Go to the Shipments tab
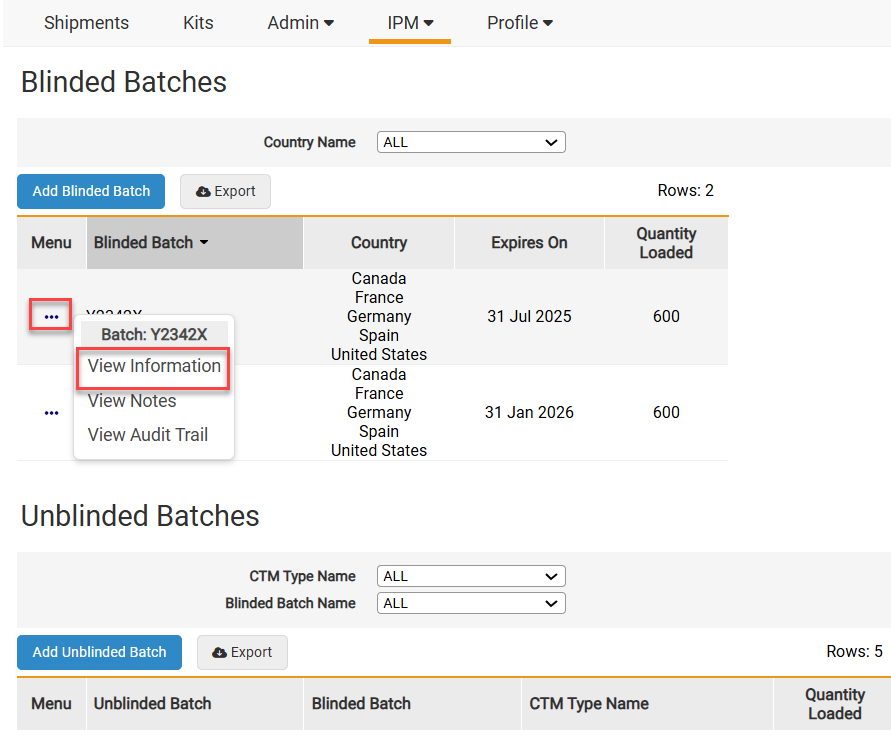This screenshot has width=891, height=738. point(86,22)
